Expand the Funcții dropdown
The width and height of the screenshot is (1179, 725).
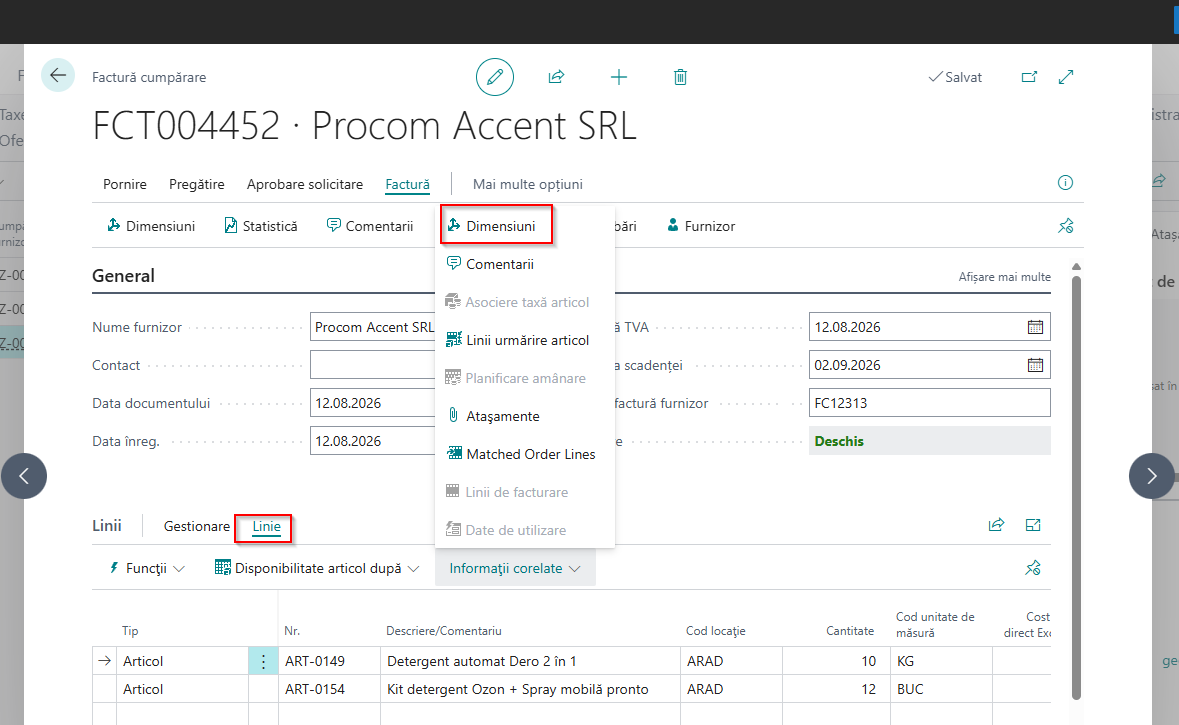point(147,568)
